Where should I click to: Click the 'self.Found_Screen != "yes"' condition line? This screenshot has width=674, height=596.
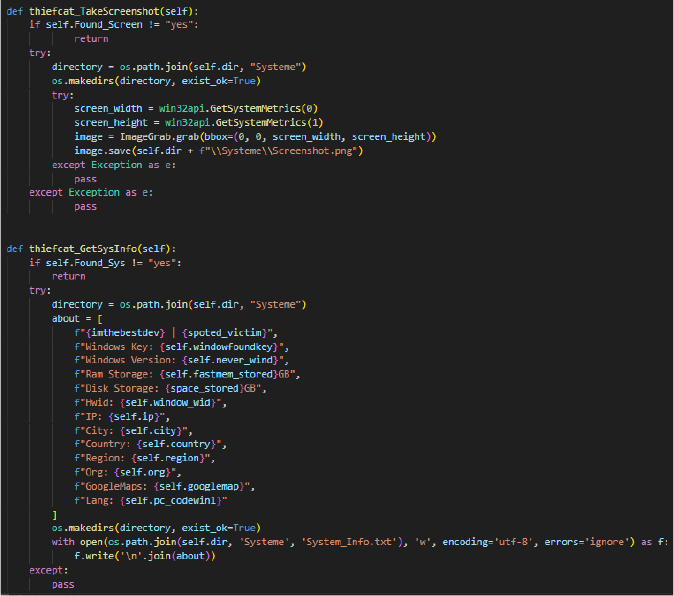pyautogui.click(x=114, y=25)
